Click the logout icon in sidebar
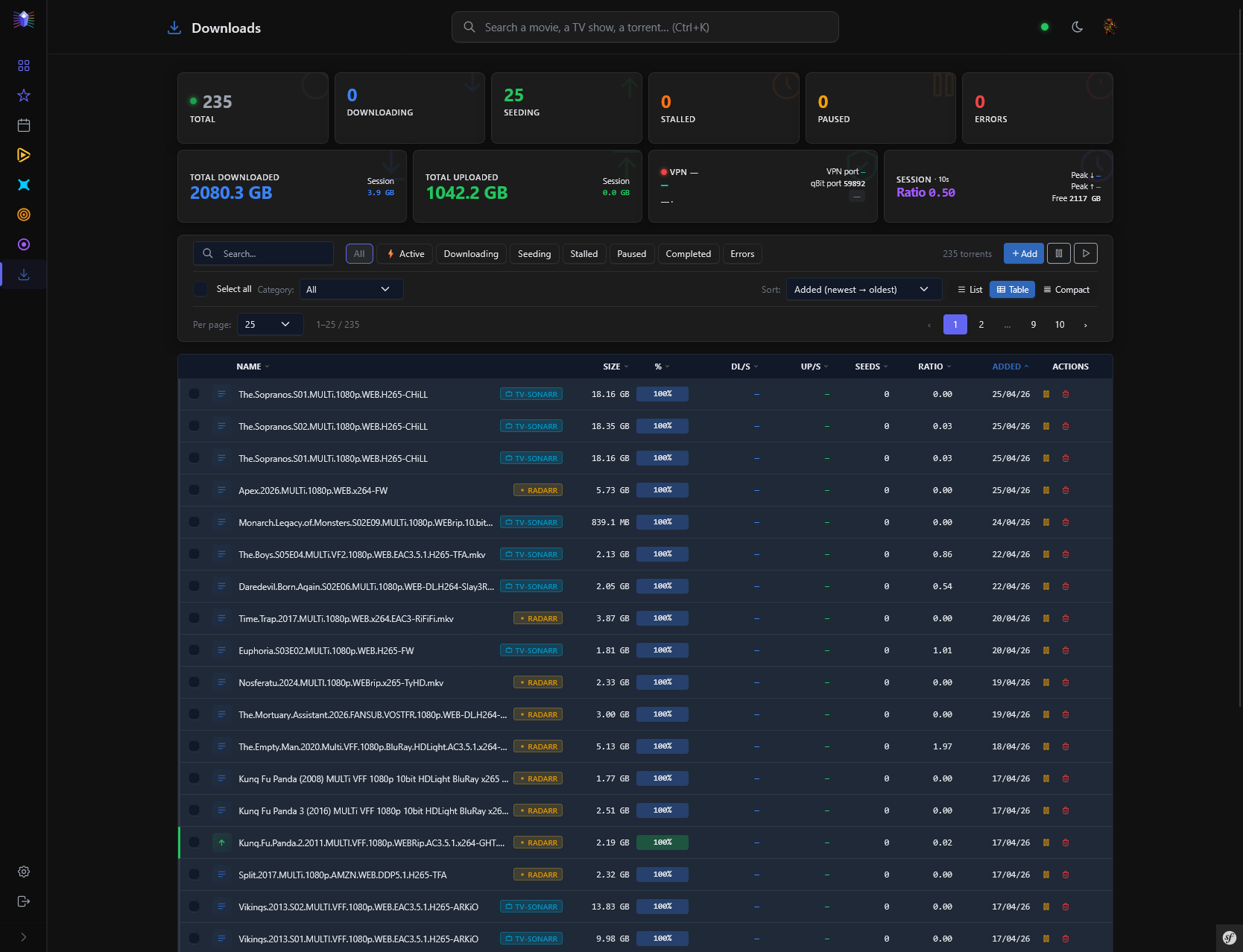The height and width of the screenshot is (952, 1243). coord(24,901)
